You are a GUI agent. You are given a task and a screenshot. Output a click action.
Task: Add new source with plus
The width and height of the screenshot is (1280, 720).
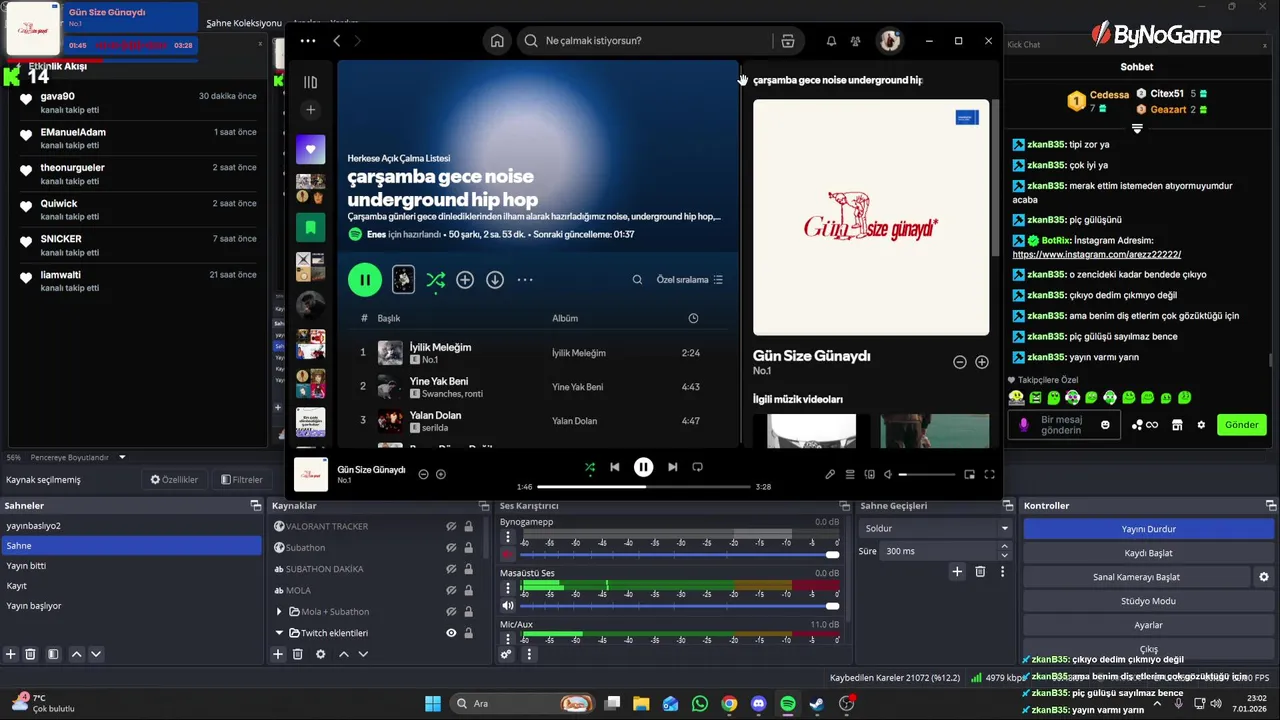pos(278,654)
